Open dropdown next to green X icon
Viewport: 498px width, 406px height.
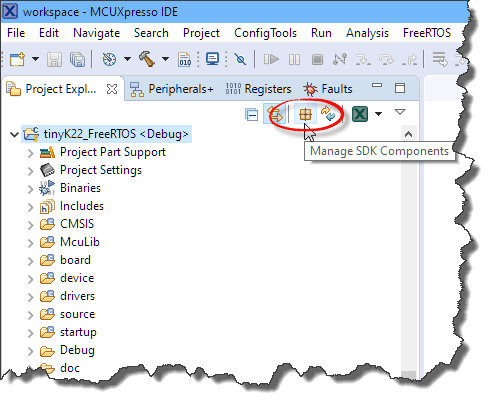[x=378, y=114]
